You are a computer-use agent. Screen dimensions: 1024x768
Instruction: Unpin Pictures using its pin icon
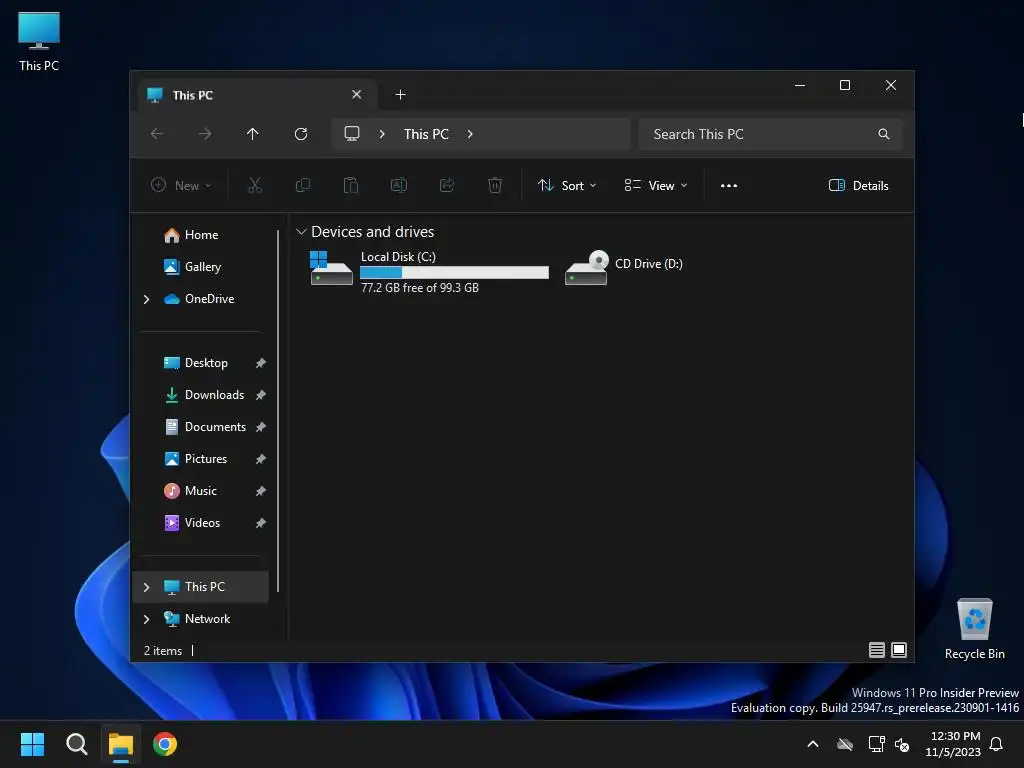point(261,459)
